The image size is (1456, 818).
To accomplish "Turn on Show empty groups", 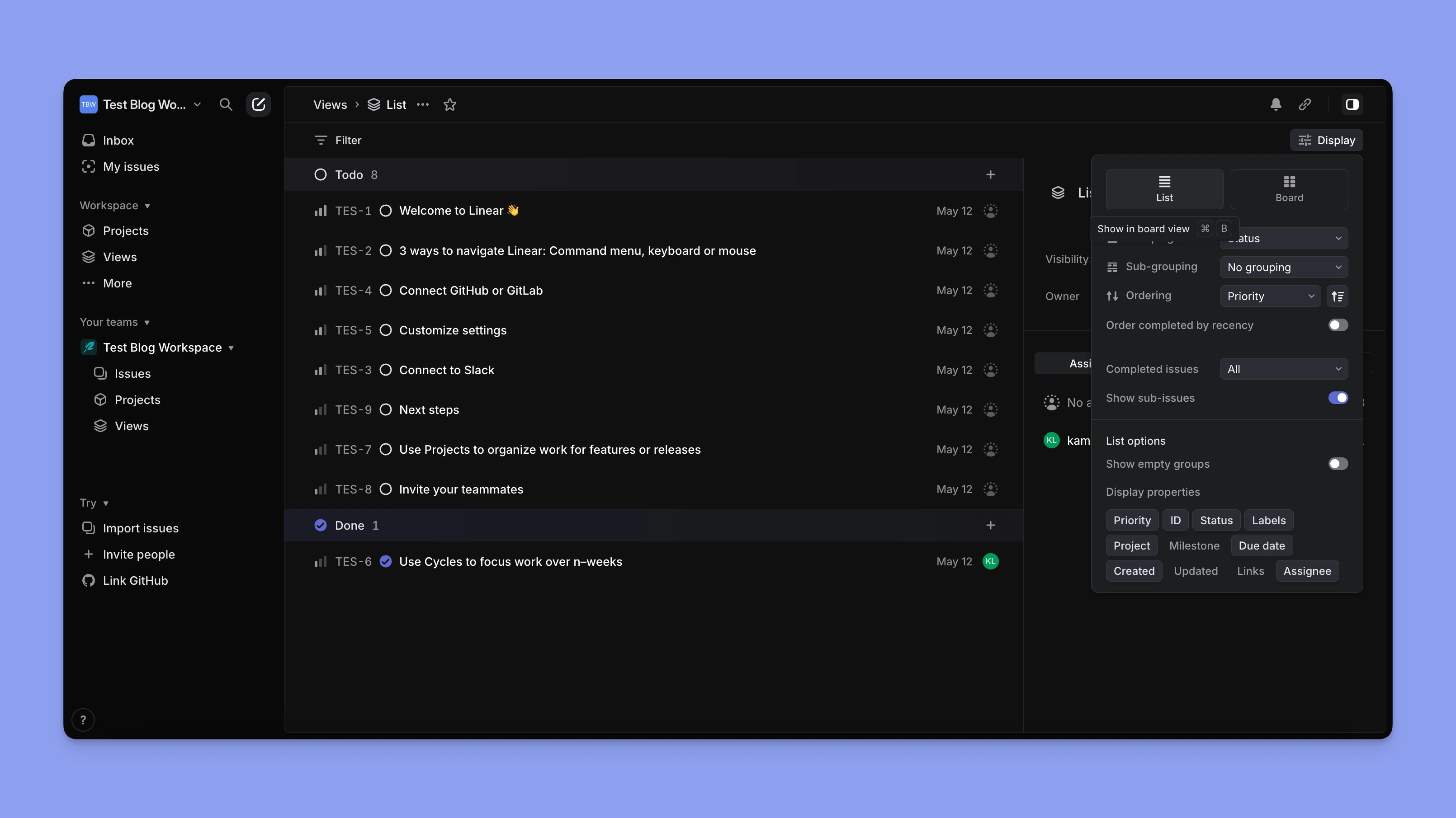I will (x=1338, y=463).
